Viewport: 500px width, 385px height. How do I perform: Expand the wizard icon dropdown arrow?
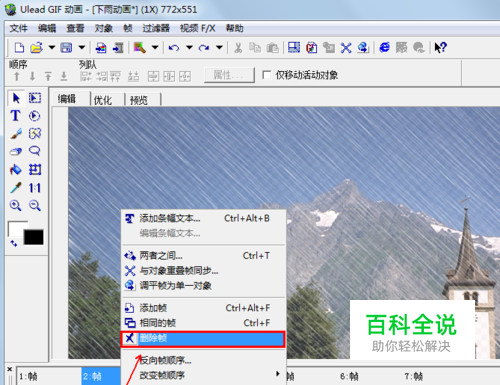155,48
